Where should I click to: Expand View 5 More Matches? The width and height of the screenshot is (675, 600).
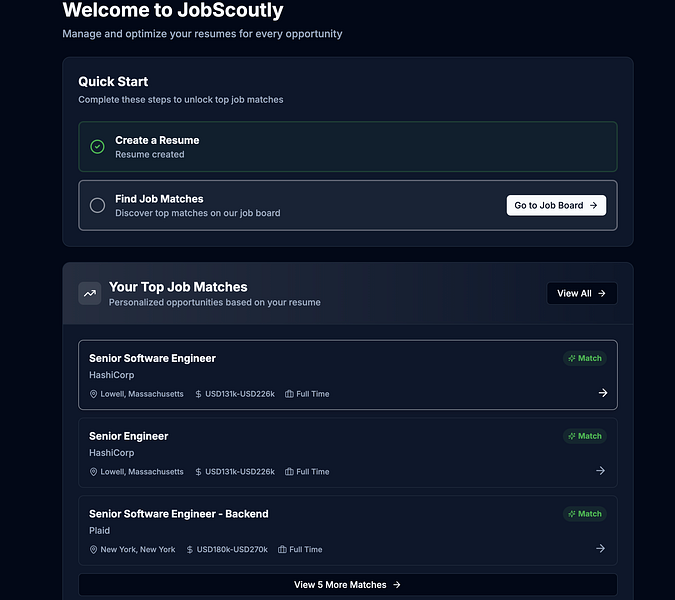(348, 585)
